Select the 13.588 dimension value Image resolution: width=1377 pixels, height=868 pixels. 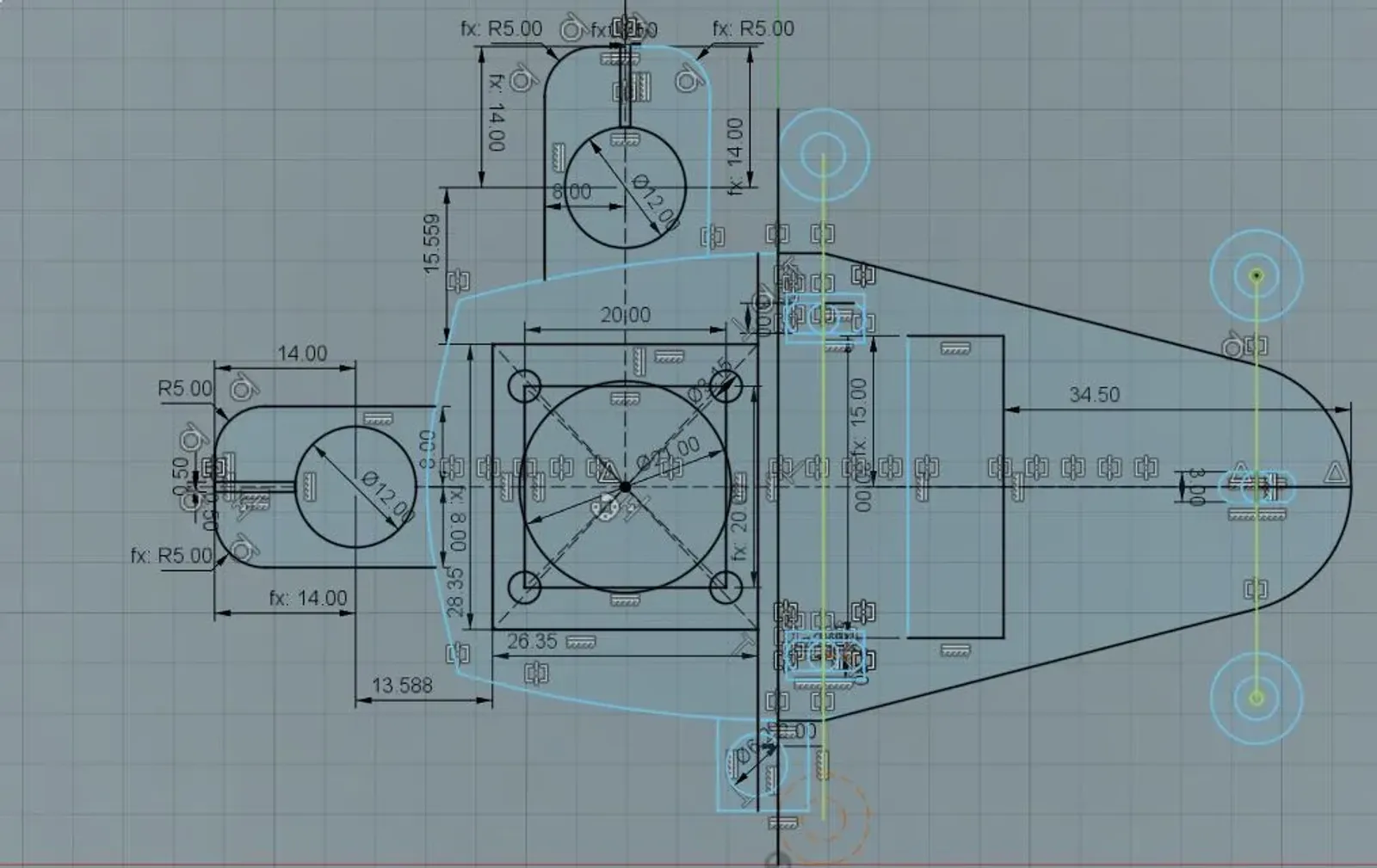[402, 686]
